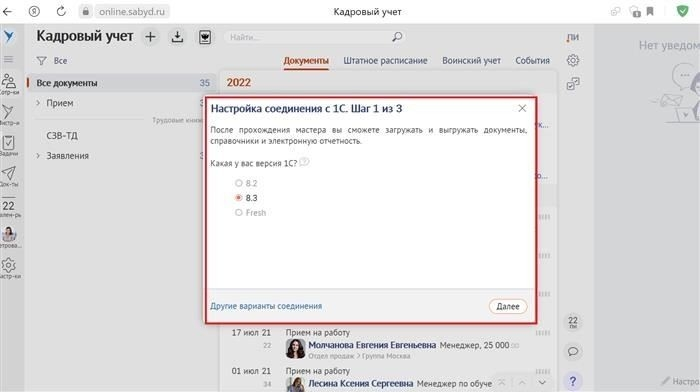Open the События tab
This screenshot has width=700, height=392.
[533, 61]
